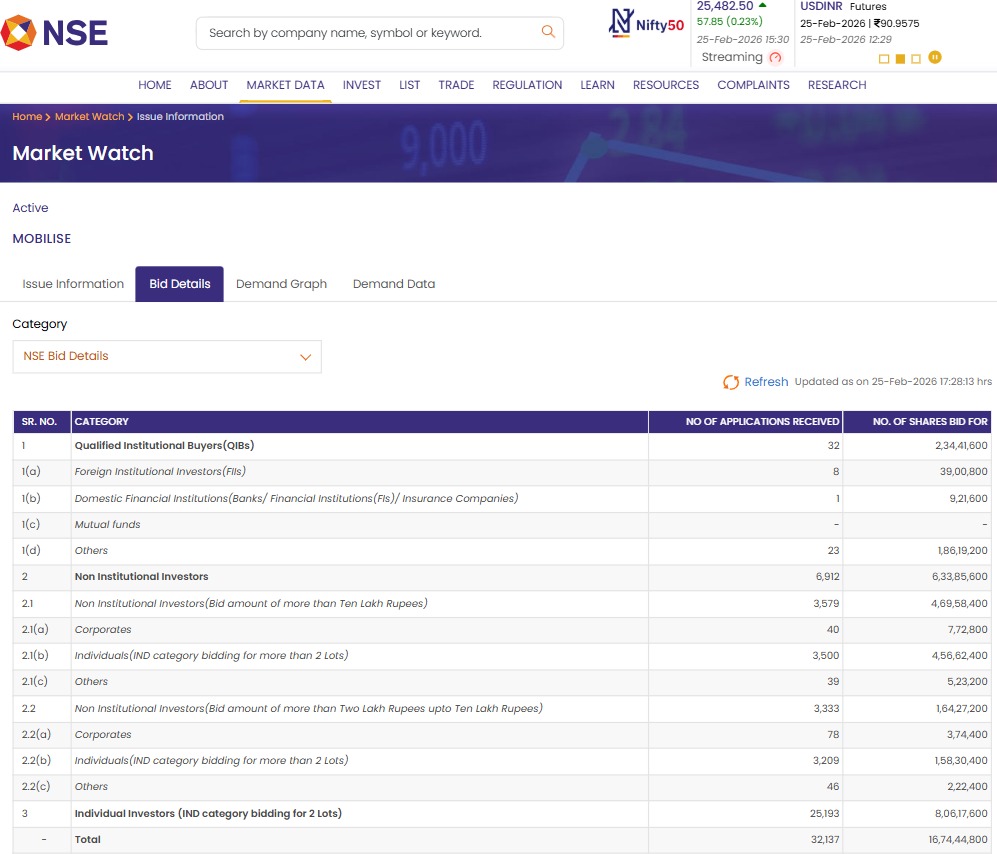
Task: Switch to Demand Graph tab
Action: (281, 284)
